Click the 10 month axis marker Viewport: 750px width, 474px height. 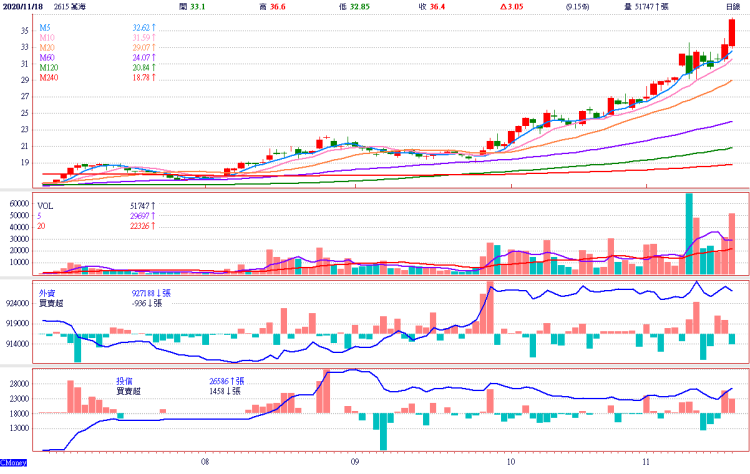point(510,462)
